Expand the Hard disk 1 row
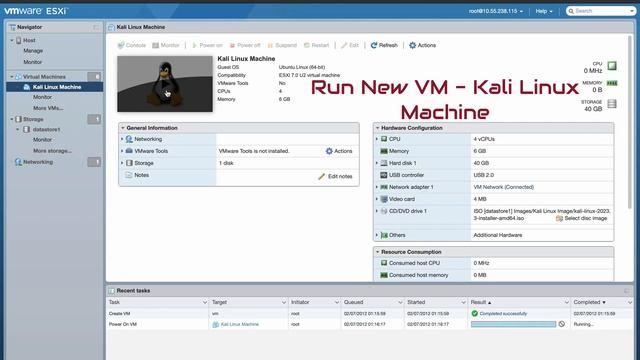 377,163
